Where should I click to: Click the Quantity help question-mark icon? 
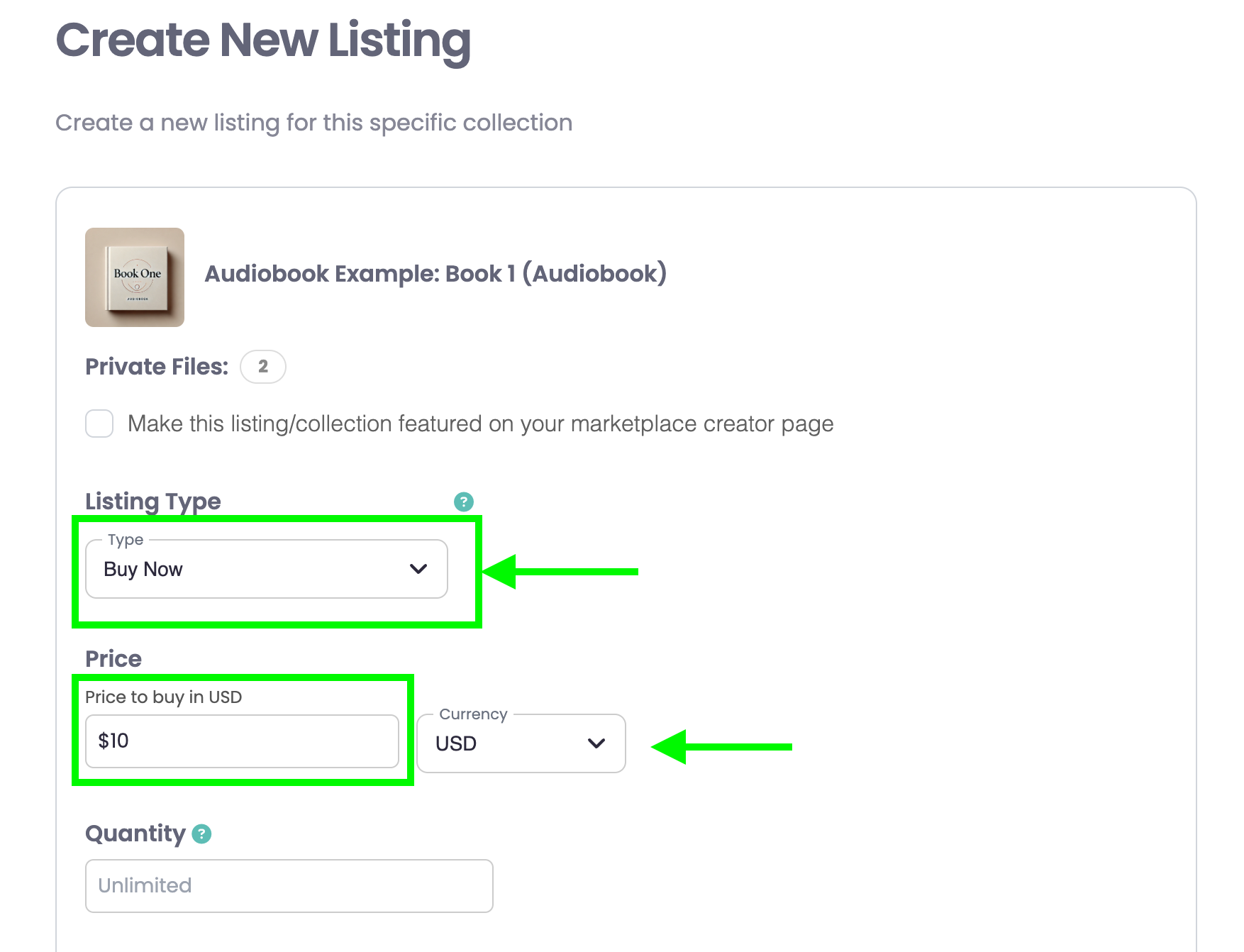point(202,834)
